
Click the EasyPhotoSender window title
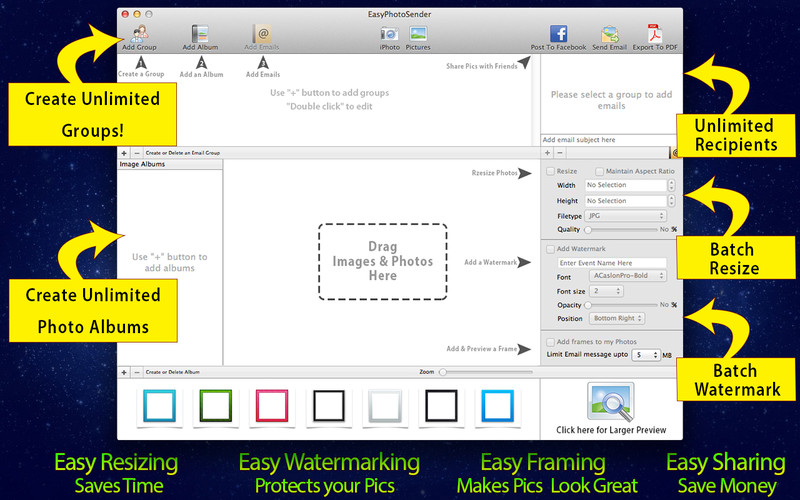(399, 14)
